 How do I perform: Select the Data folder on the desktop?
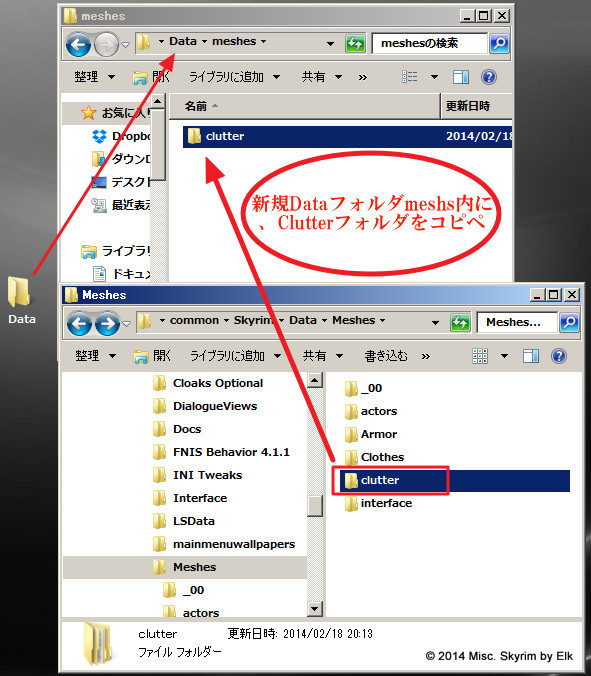(20, 300)
